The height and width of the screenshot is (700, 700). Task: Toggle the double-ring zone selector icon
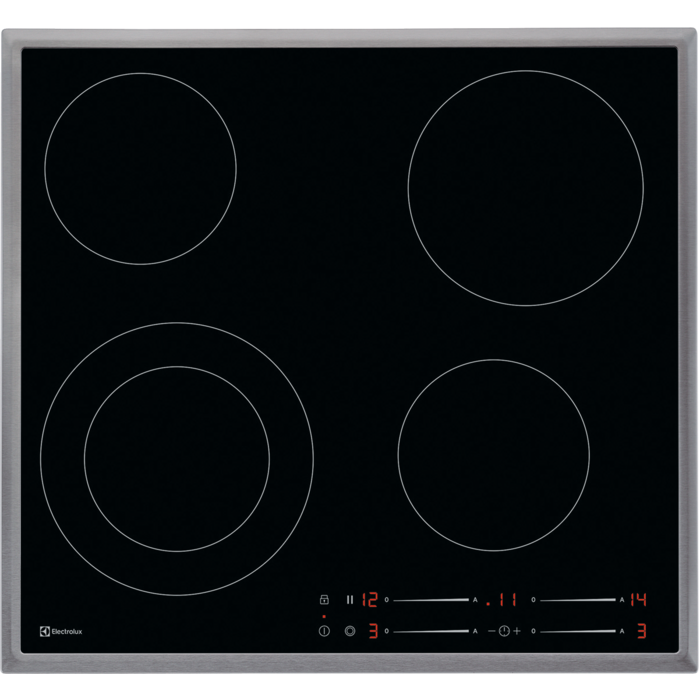(x=349, y=631)
